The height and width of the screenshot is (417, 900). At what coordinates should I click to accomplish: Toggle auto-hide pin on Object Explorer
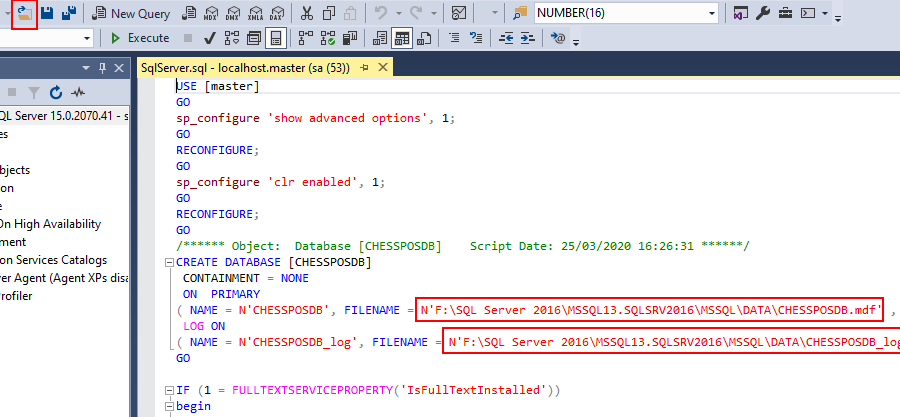point(103,68)
